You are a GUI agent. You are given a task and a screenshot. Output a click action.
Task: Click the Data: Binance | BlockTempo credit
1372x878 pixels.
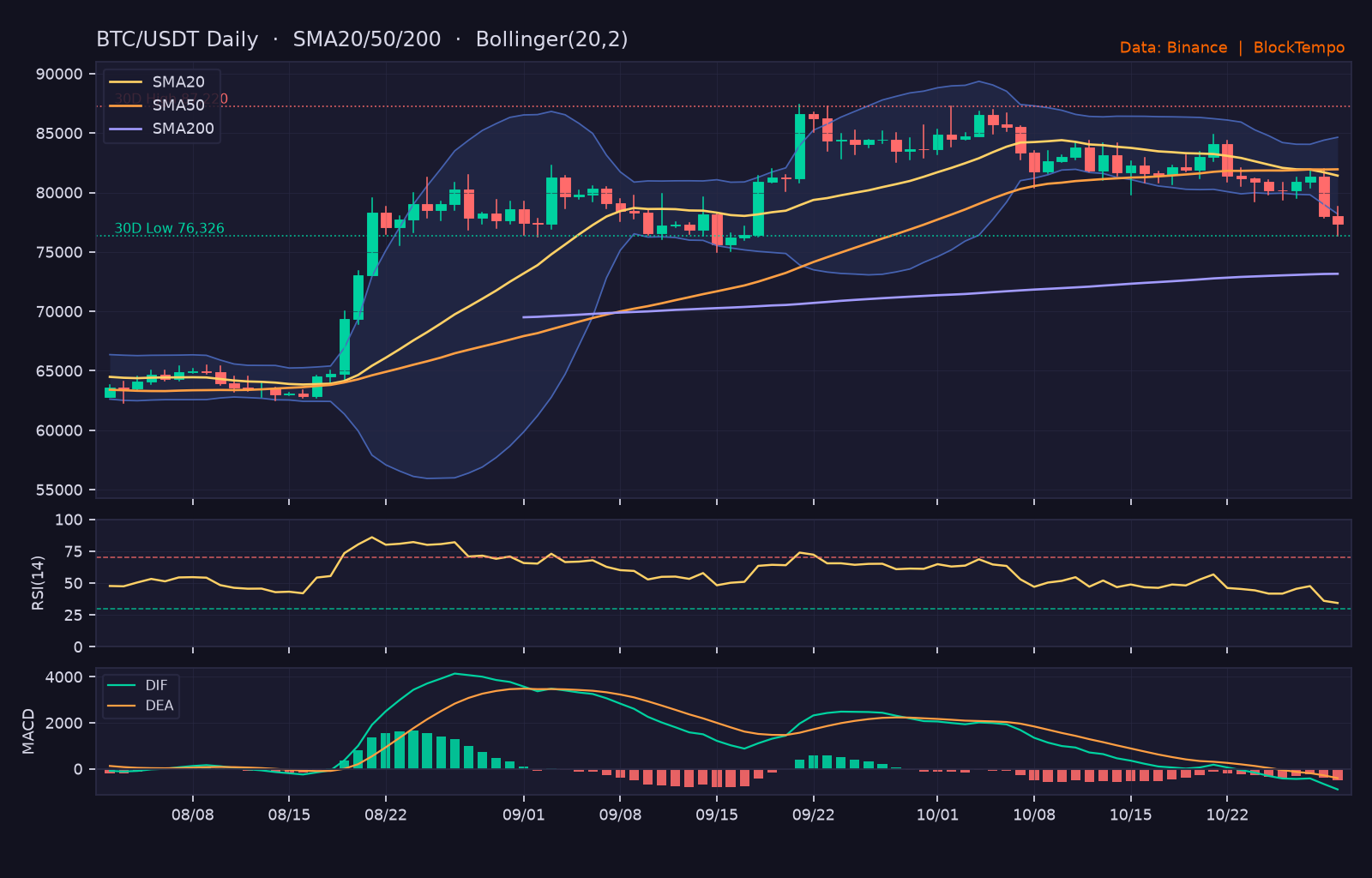click(1232, 48)
